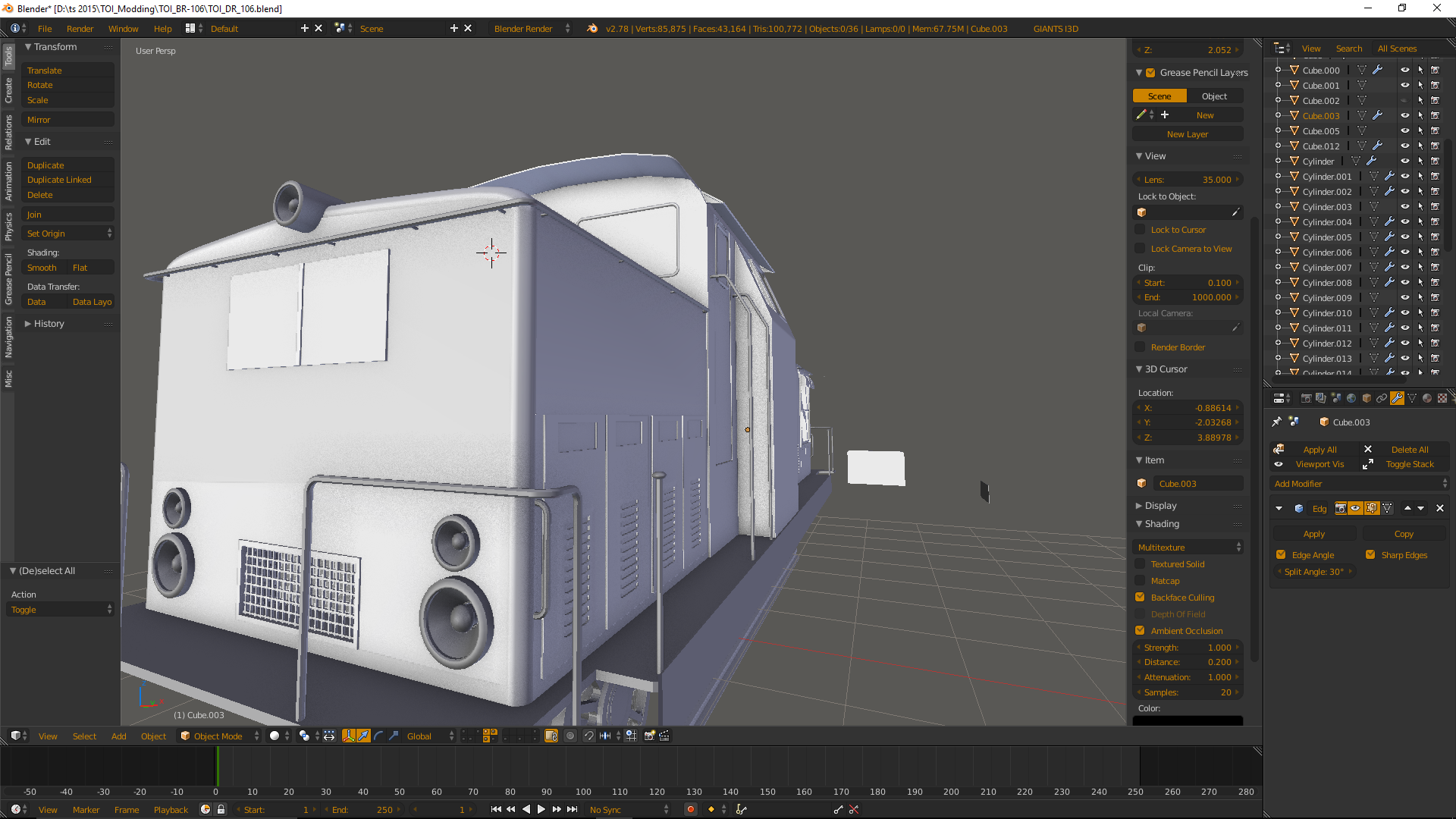Play the animation in timeline

541,809
